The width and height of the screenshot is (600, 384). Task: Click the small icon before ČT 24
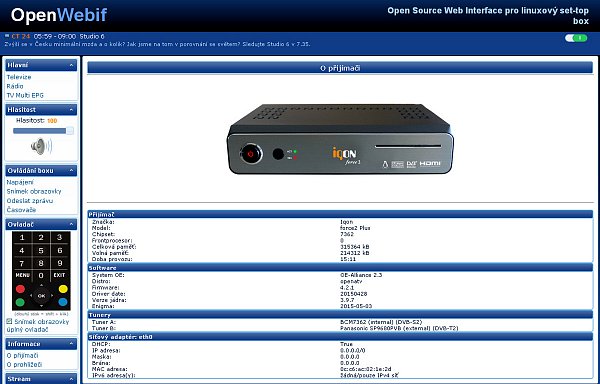pos(7,36)
